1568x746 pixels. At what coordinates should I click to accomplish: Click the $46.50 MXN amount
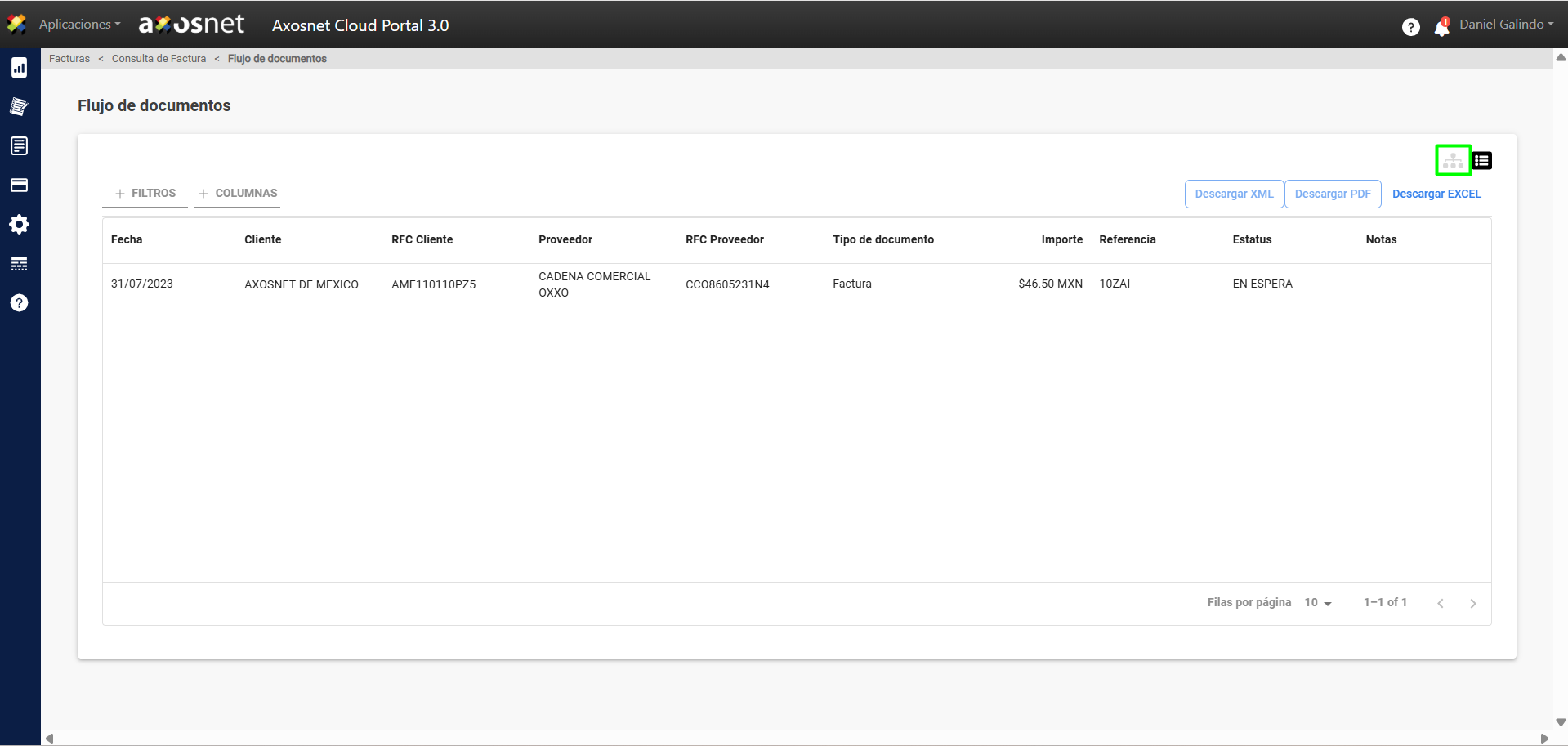(x=1050, y=284)
